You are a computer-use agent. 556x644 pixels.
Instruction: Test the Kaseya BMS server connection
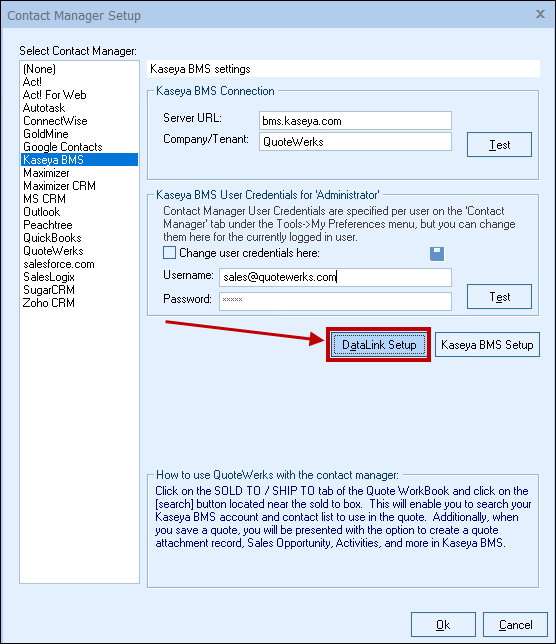tap(499, 145)
